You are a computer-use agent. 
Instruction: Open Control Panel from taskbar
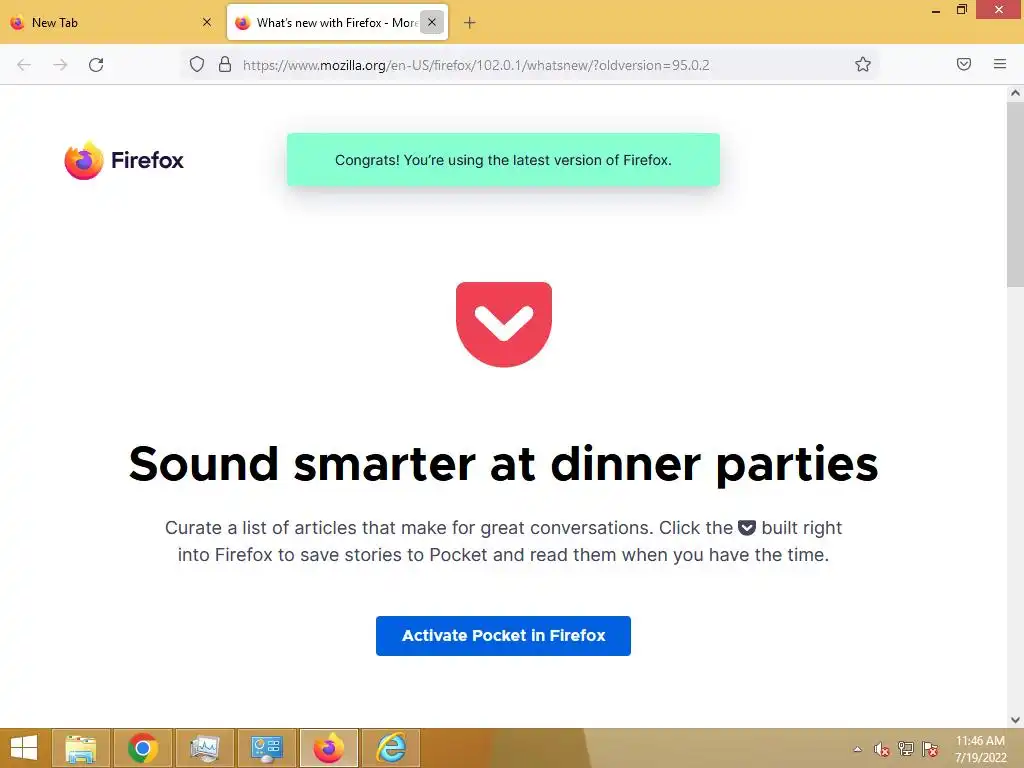267,748
